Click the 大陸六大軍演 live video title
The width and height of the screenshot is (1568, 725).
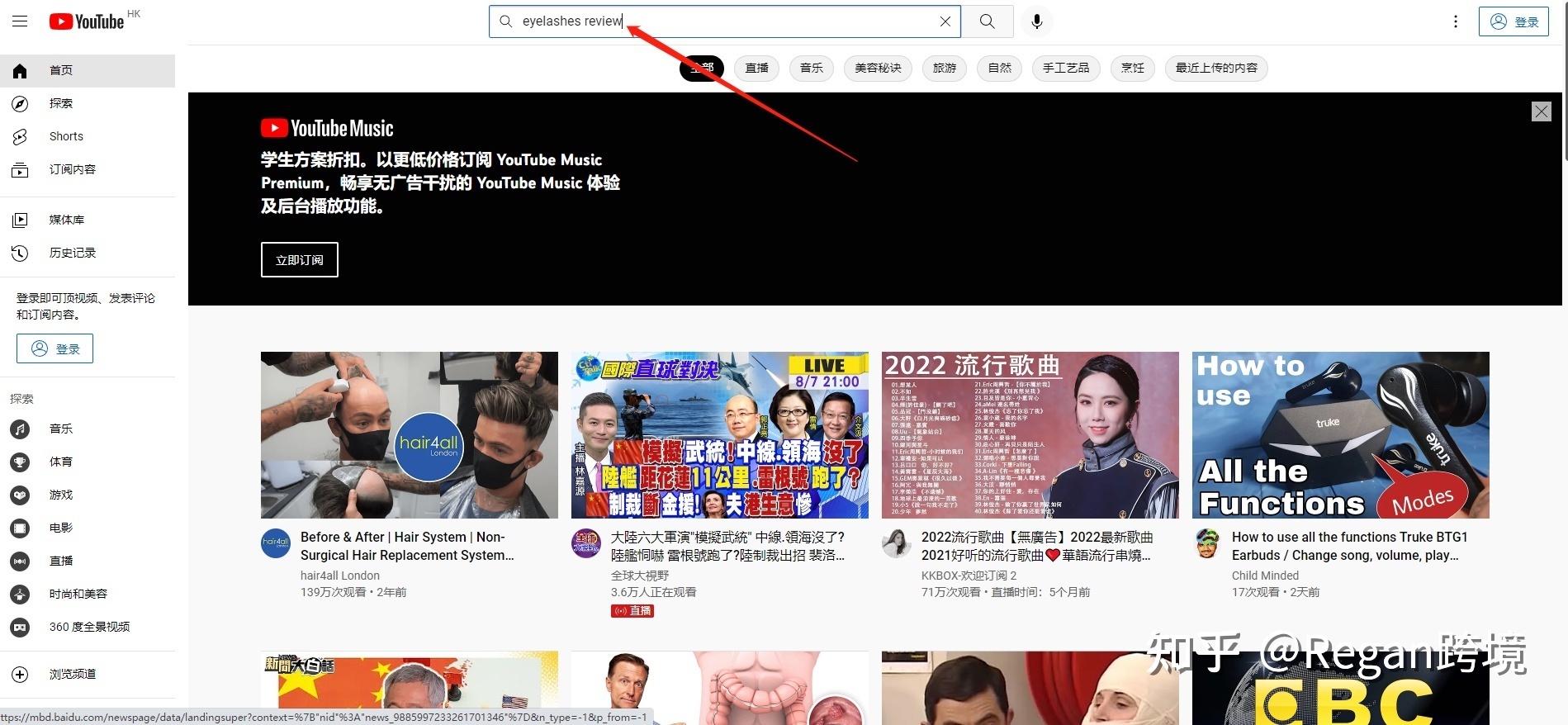727,546
